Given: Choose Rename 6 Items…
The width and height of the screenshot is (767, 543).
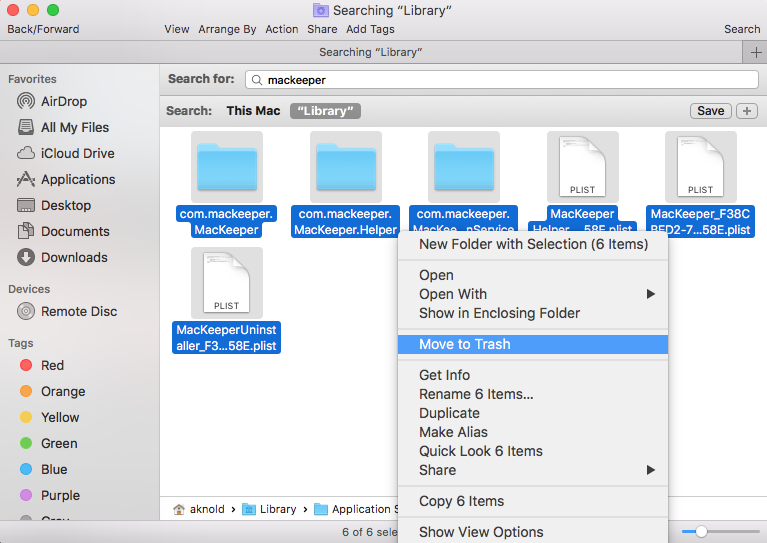Looking at the screenshot, I should [x=533, y=394].
